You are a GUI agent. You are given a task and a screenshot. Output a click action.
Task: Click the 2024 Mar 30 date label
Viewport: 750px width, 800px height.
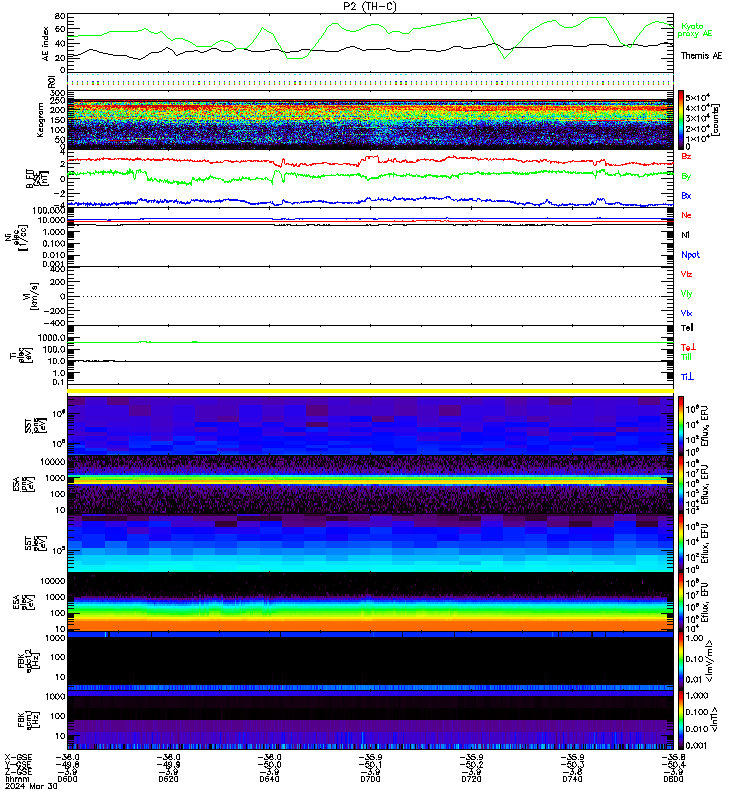[31, 786]
